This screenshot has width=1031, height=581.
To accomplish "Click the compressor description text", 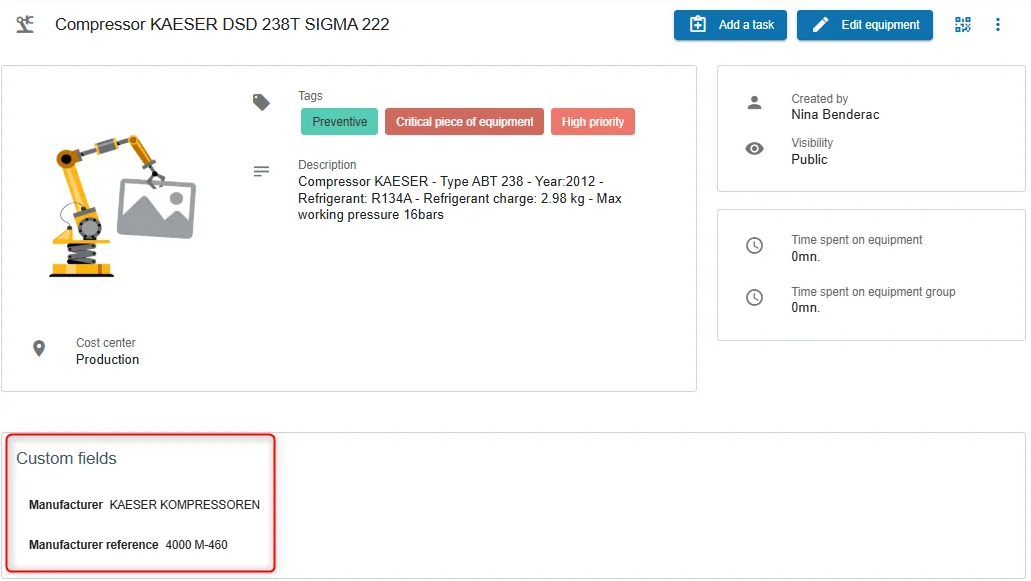I will 460,198.
